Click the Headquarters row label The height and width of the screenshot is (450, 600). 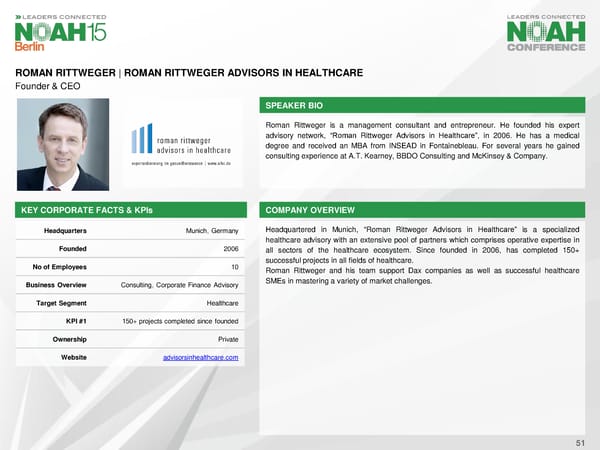(63, 231)
